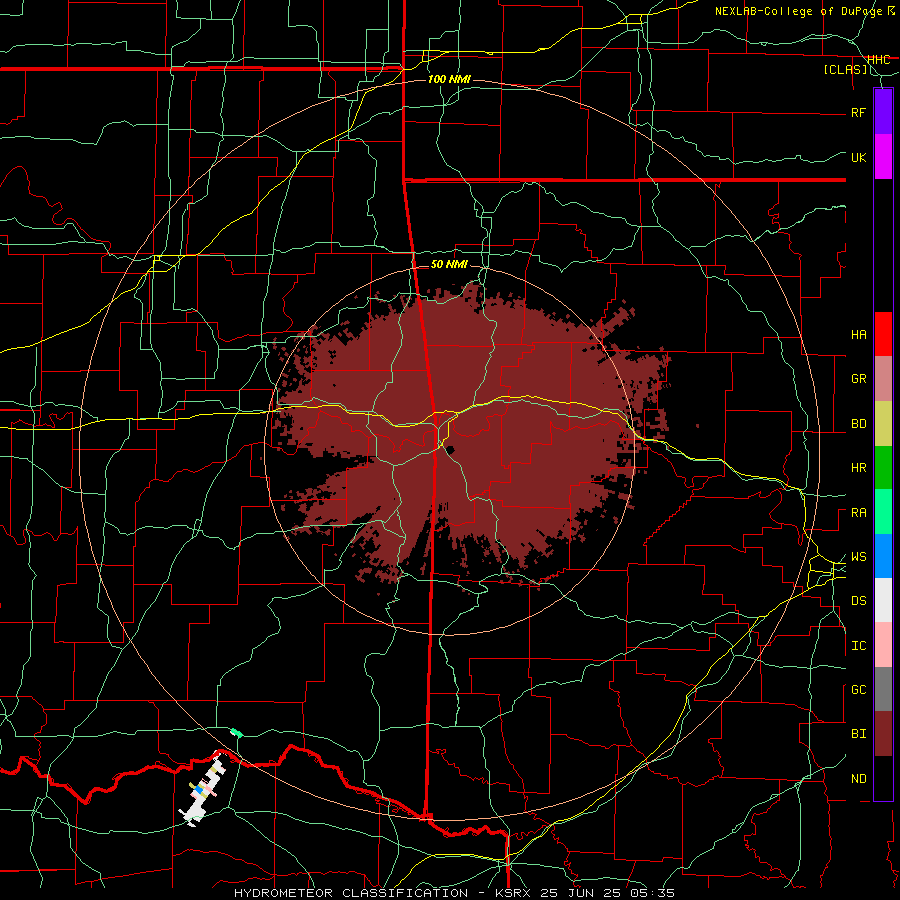Click the UK legend label
Screen dimensions: 900x900
858,157
